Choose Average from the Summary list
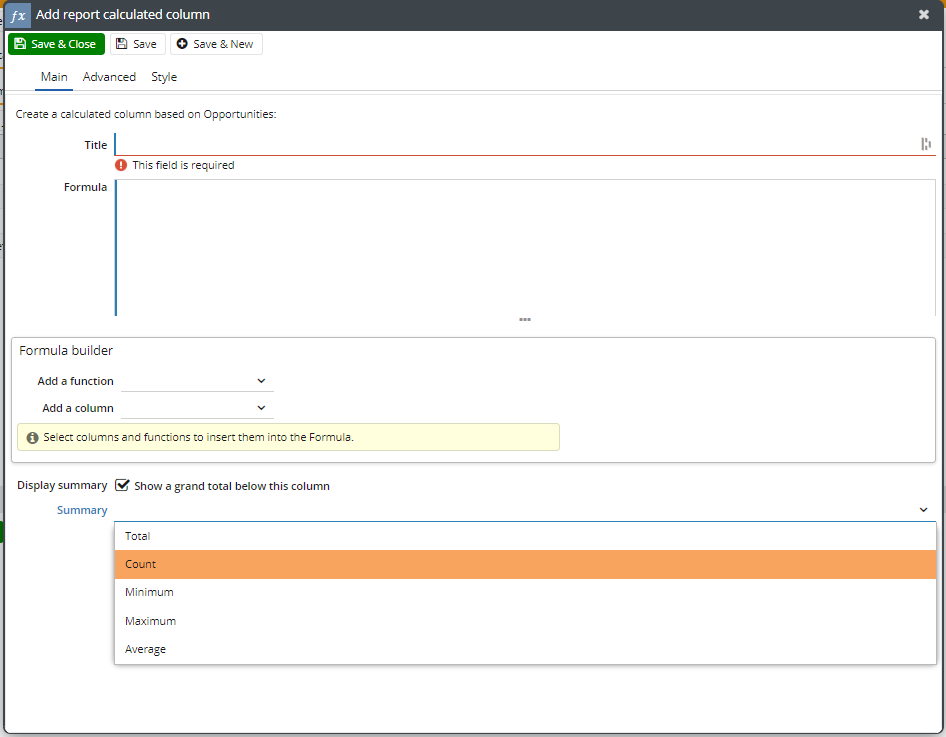The width and height of the screenshot is (946, 737). (x=146, y=649)
